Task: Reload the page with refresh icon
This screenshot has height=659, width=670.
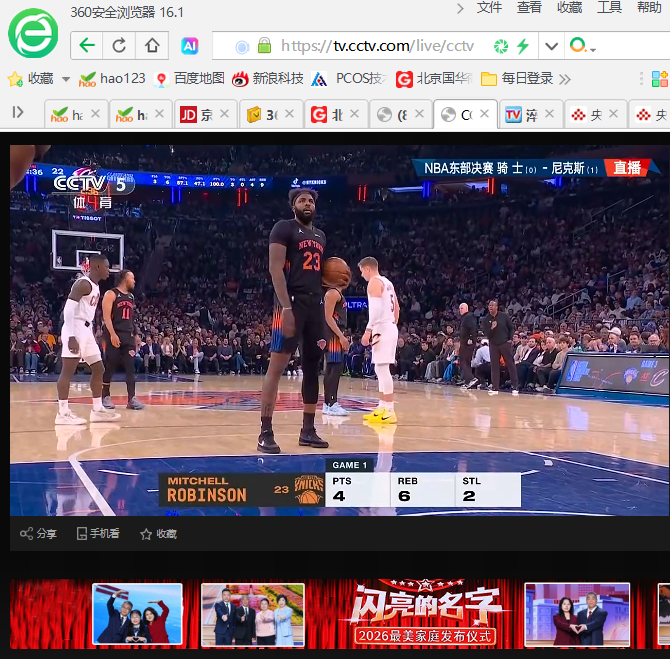Action: [119, 45]
